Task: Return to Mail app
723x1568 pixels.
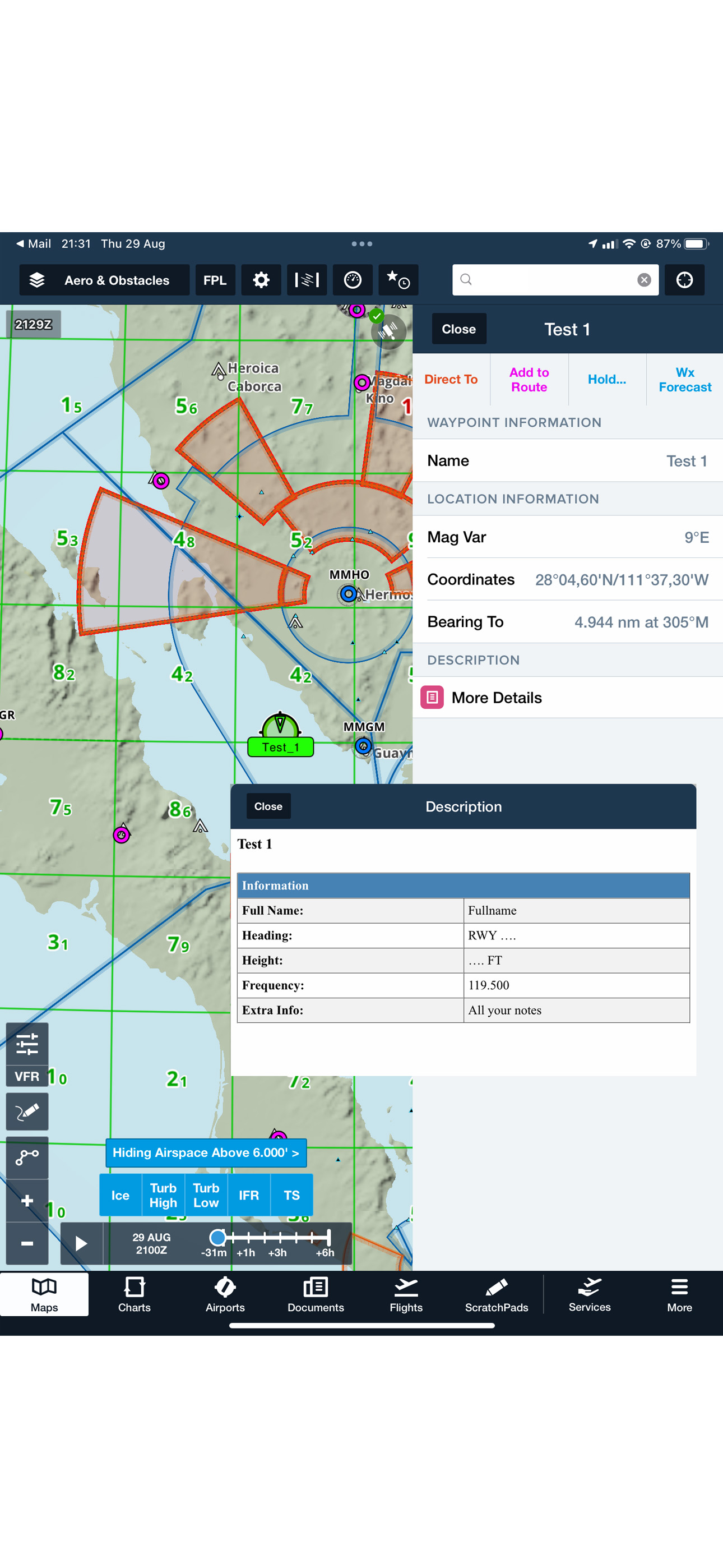Action: (x=34, y=243)
